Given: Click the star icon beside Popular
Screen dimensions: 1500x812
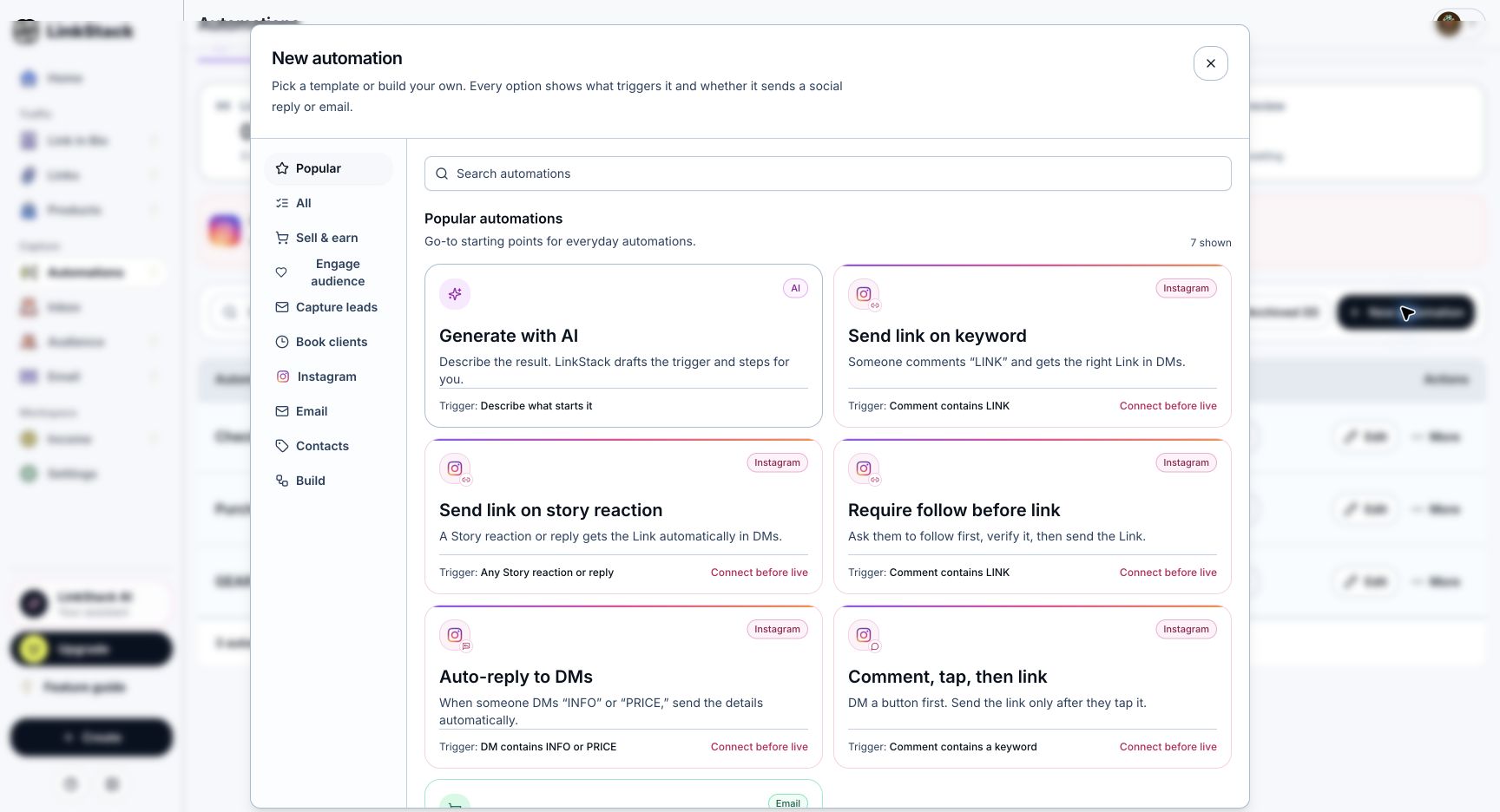Looking at the screenshot, I should pos(282,168).
